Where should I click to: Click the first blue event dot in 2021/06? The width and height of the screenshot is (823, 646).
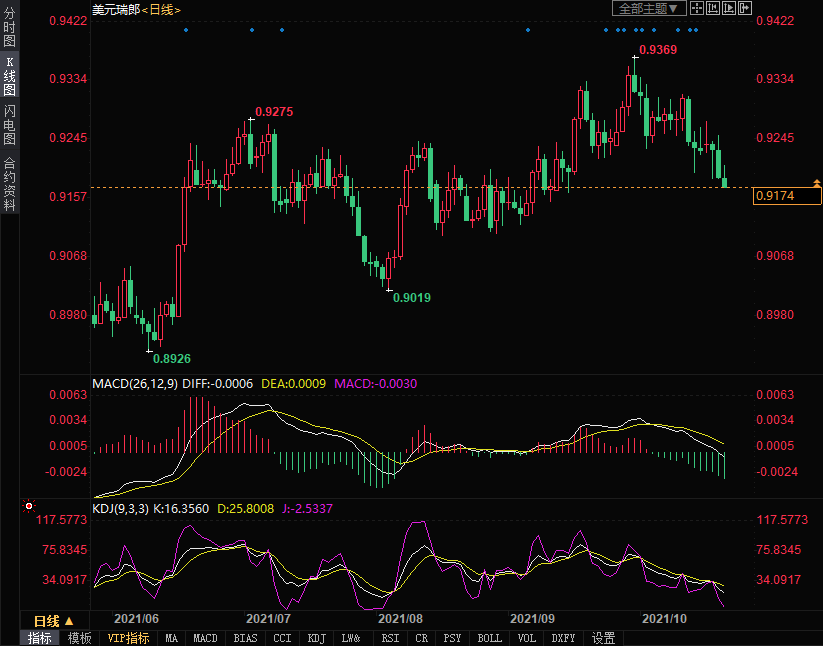(x=186, y=30)
